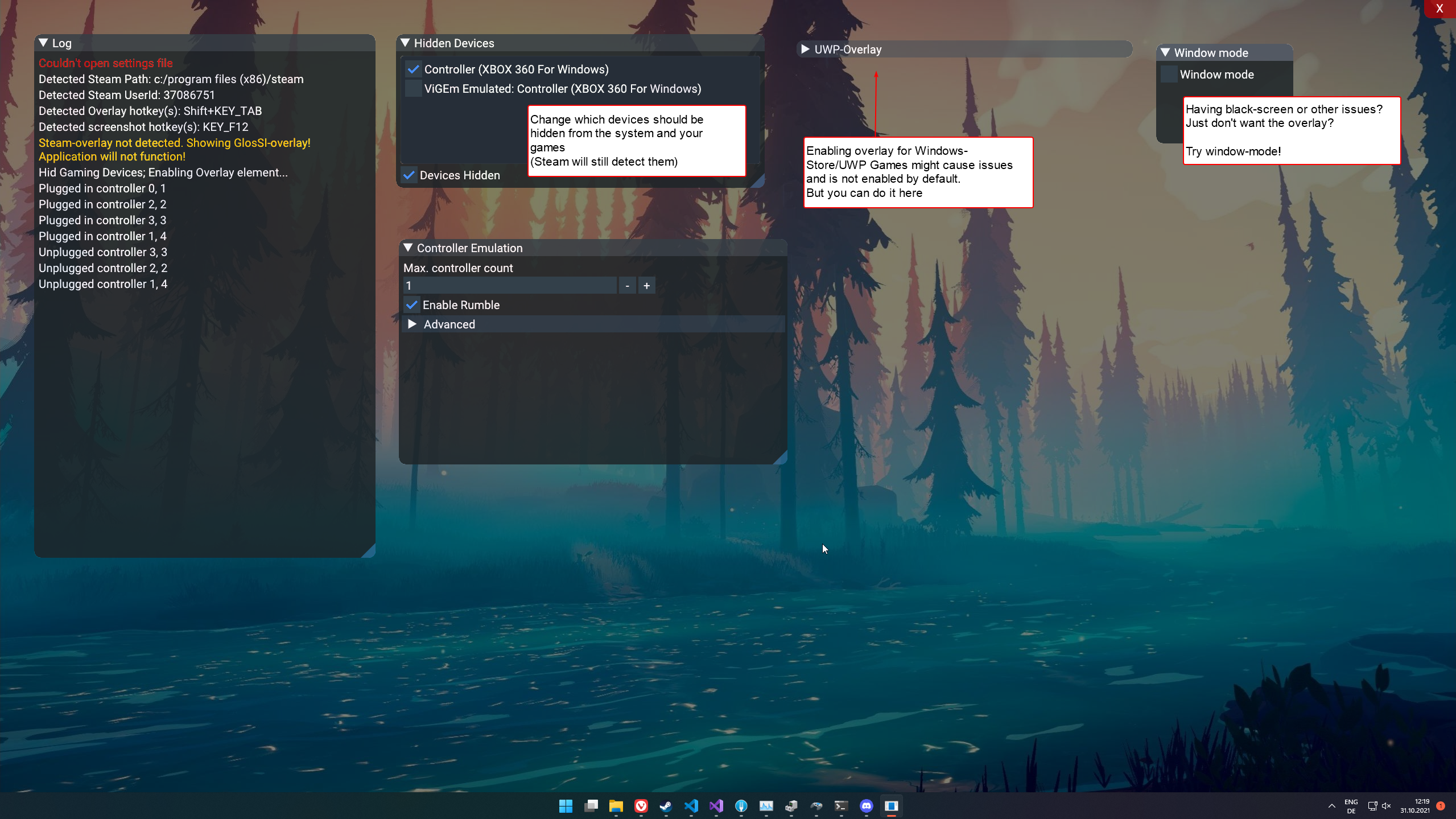This screenshot has width=1456, height=819.
Task: Click the 'Plugged in controller 3, 3' line
Action: 102,220
